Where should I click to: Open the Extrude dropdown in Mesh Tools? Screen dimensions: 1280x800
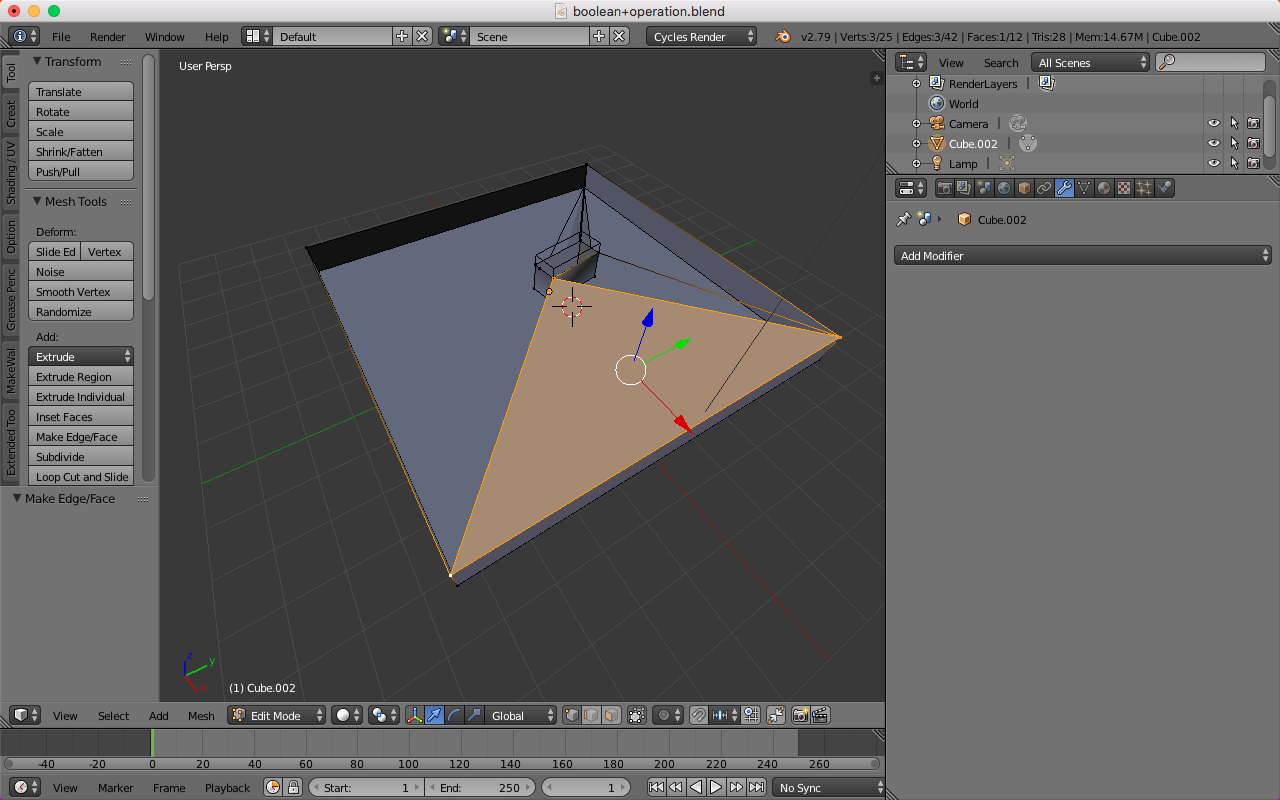coord(81,356)
